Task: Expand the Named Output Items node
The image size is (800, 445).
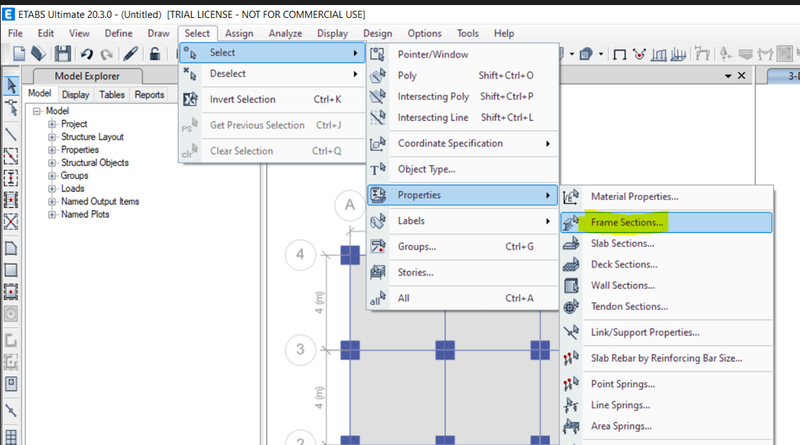Action: pyautogui.click(x=52, y=202)
